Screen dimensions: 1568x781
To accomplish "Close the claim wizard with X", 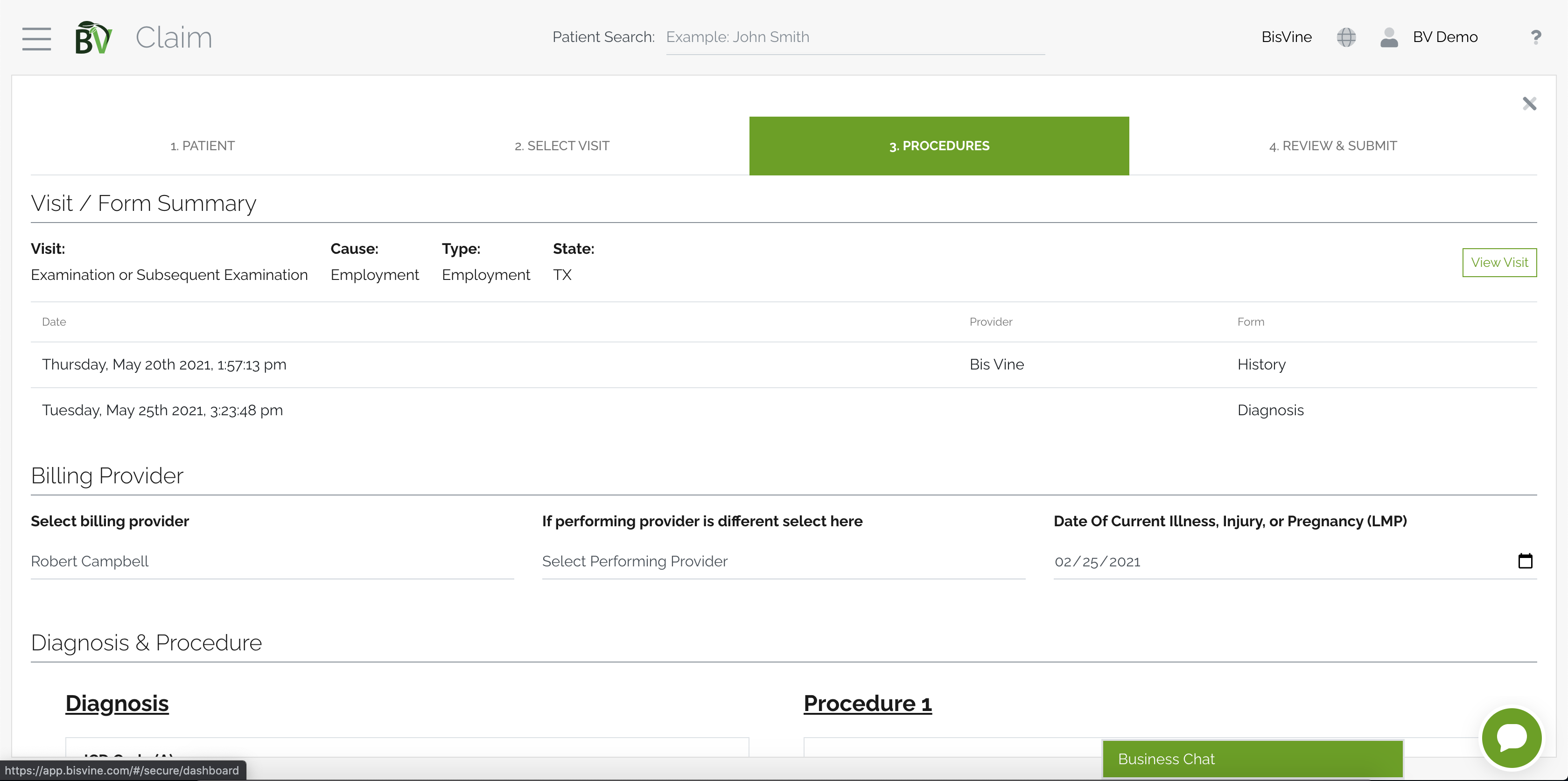I will [1529, 104].
